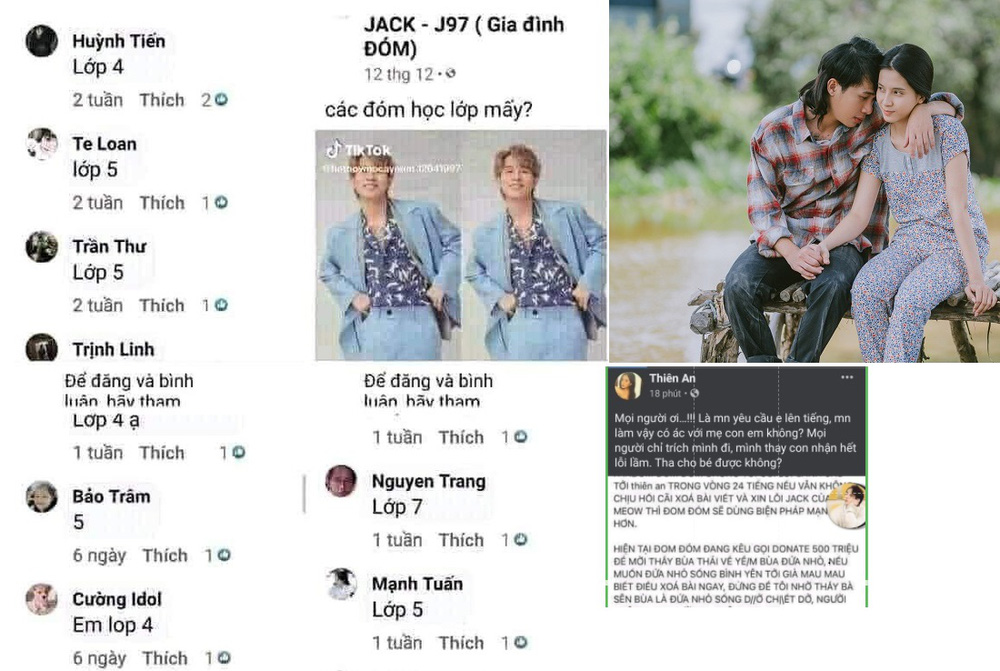1000x671 pixels.
Task: View the couple photo on the bench
Action: [x=805, y=181]
